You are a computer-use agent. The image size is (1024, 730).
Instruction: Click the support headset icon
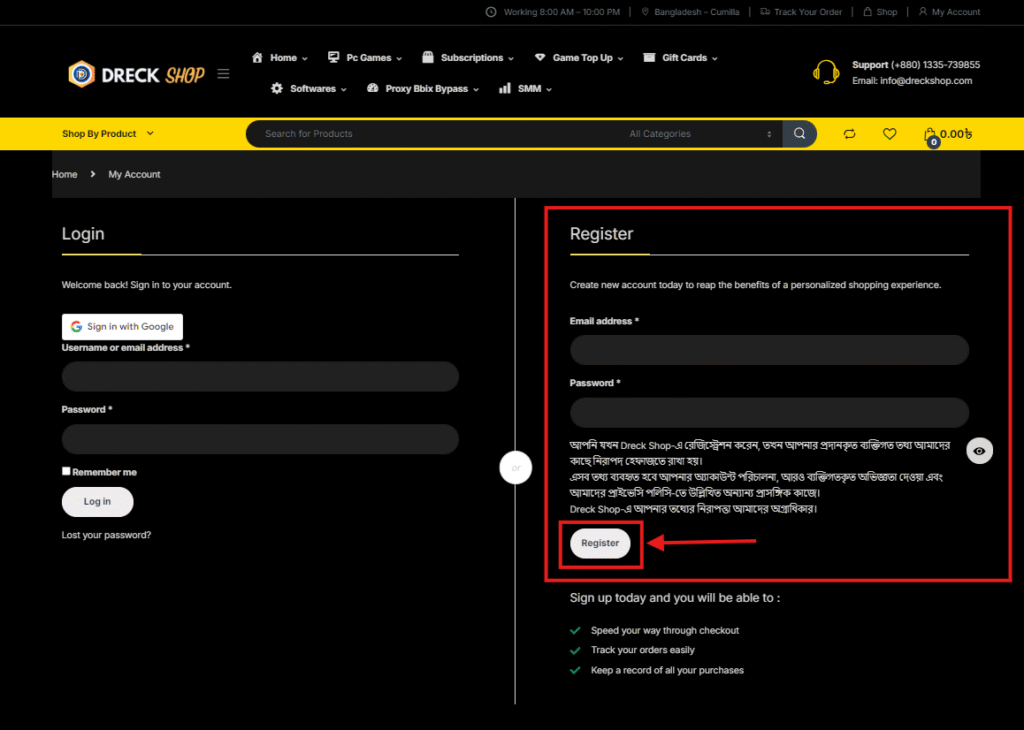coord(826,72)
